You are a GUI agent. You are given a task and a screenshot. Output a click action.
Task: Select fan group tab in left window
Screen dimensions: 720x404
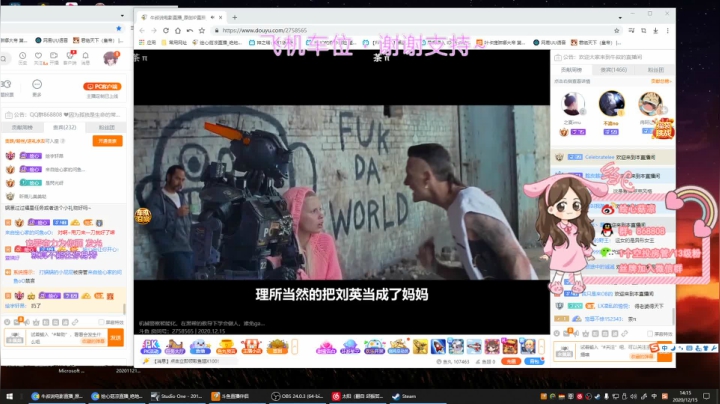click(x=107, y=127)
